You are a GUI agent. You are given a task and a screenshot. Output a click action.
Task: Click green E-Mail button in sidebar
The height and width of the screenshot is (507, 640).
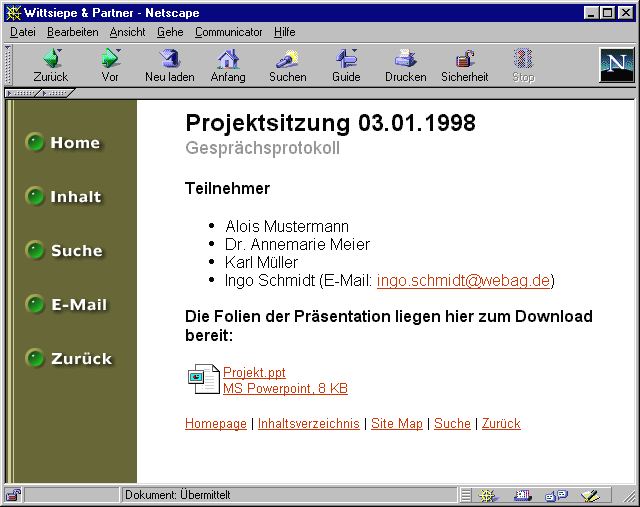tap(66, 305)
